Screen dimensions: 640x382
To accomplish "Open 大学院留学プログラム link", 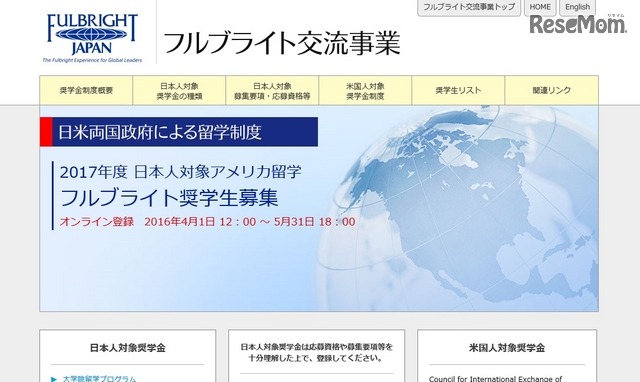I will 99,379.
